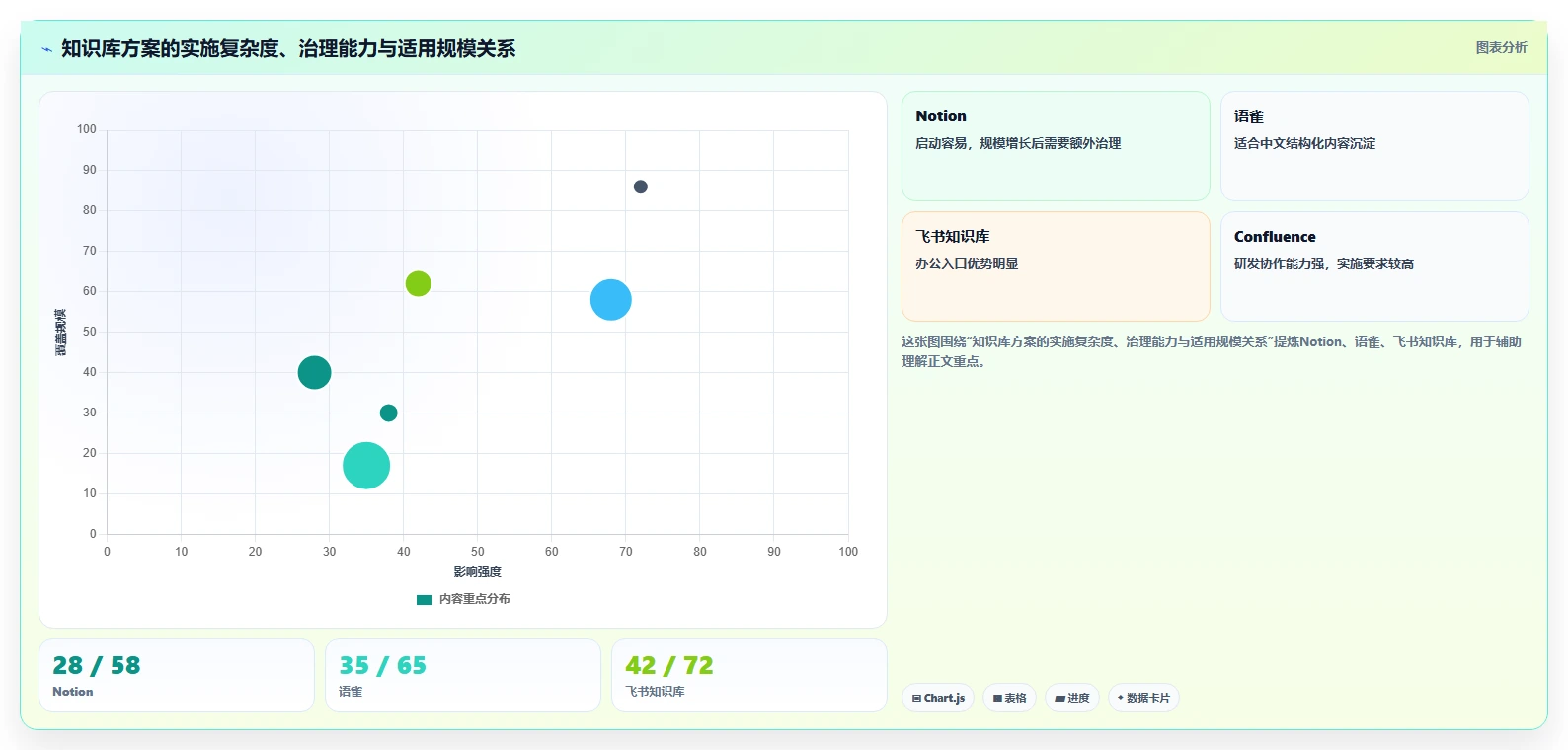1568x750 pixels.
Task: Click the lime green bubble on chart
Action: pos(419,284)
